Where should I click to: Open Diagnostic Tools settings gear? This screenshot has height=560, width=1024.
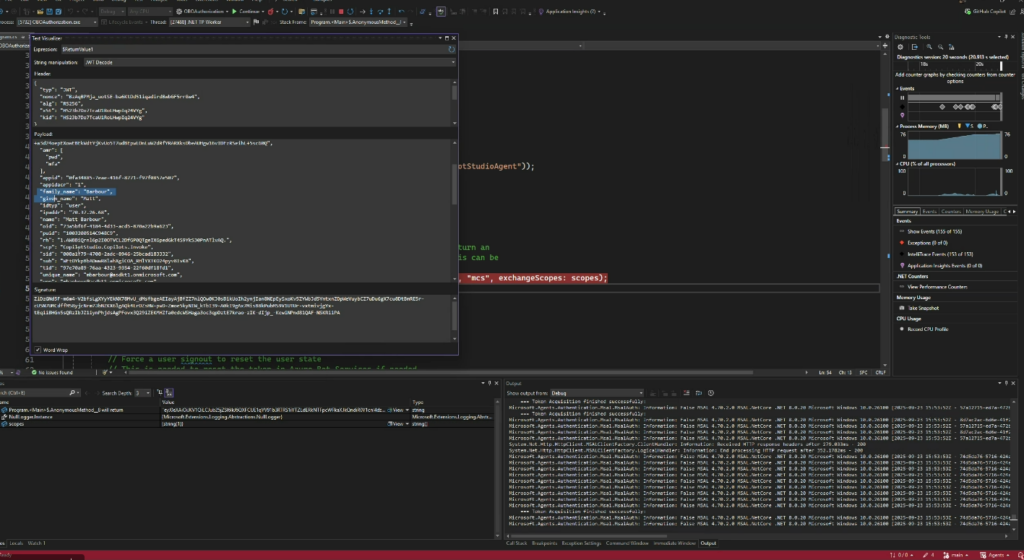coord(901,47)
